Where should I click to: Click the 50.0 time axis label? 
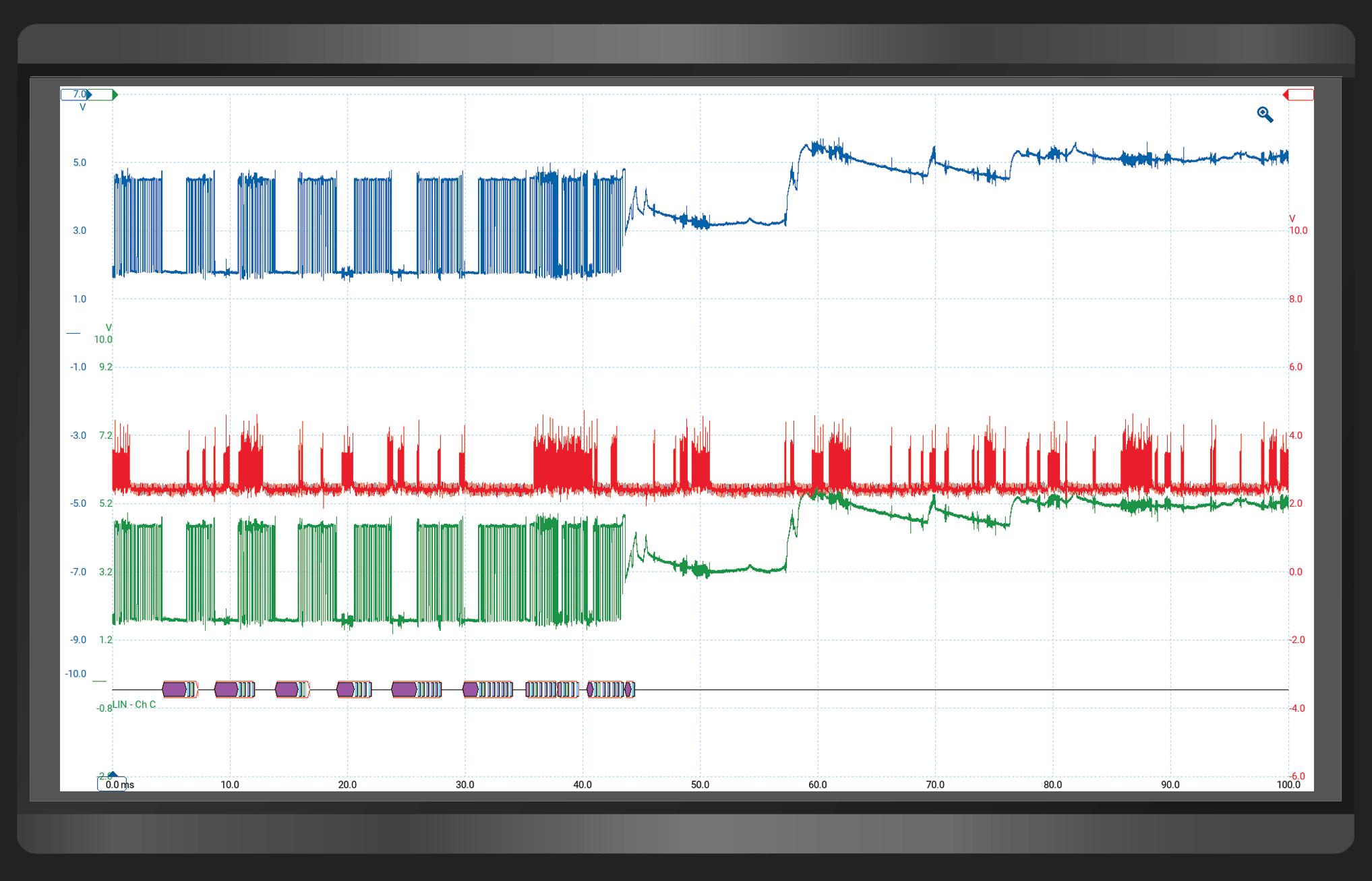click(700, 785)
